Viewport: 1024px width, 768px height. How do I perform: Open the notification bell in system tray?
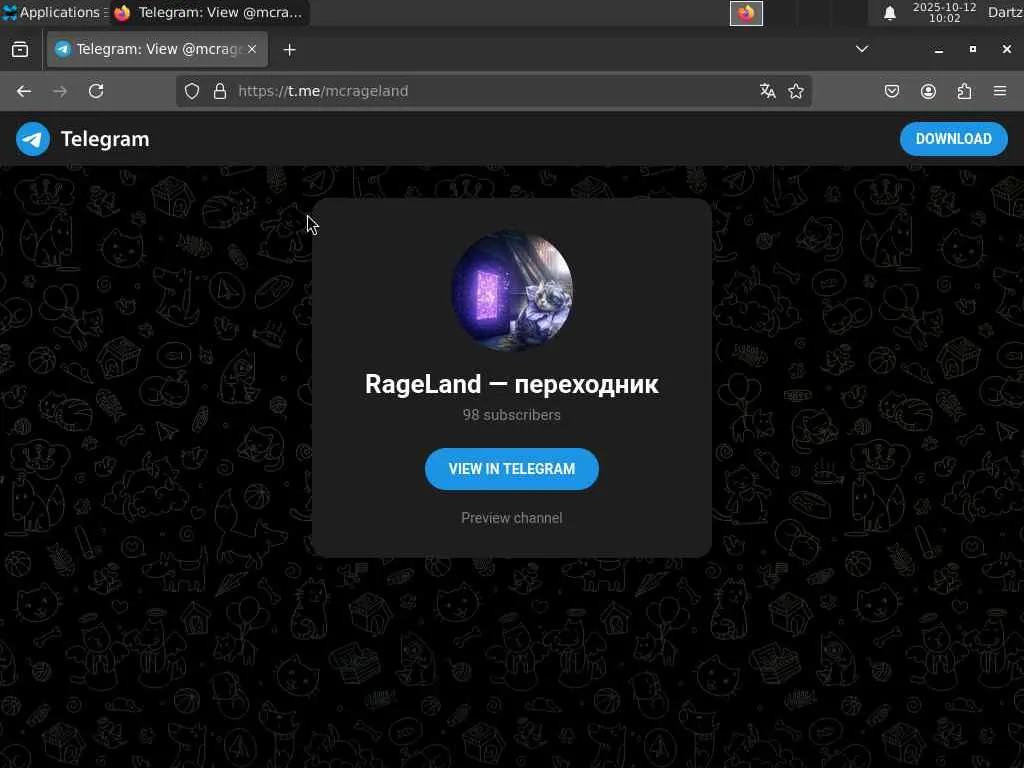[x=889, y=13]
